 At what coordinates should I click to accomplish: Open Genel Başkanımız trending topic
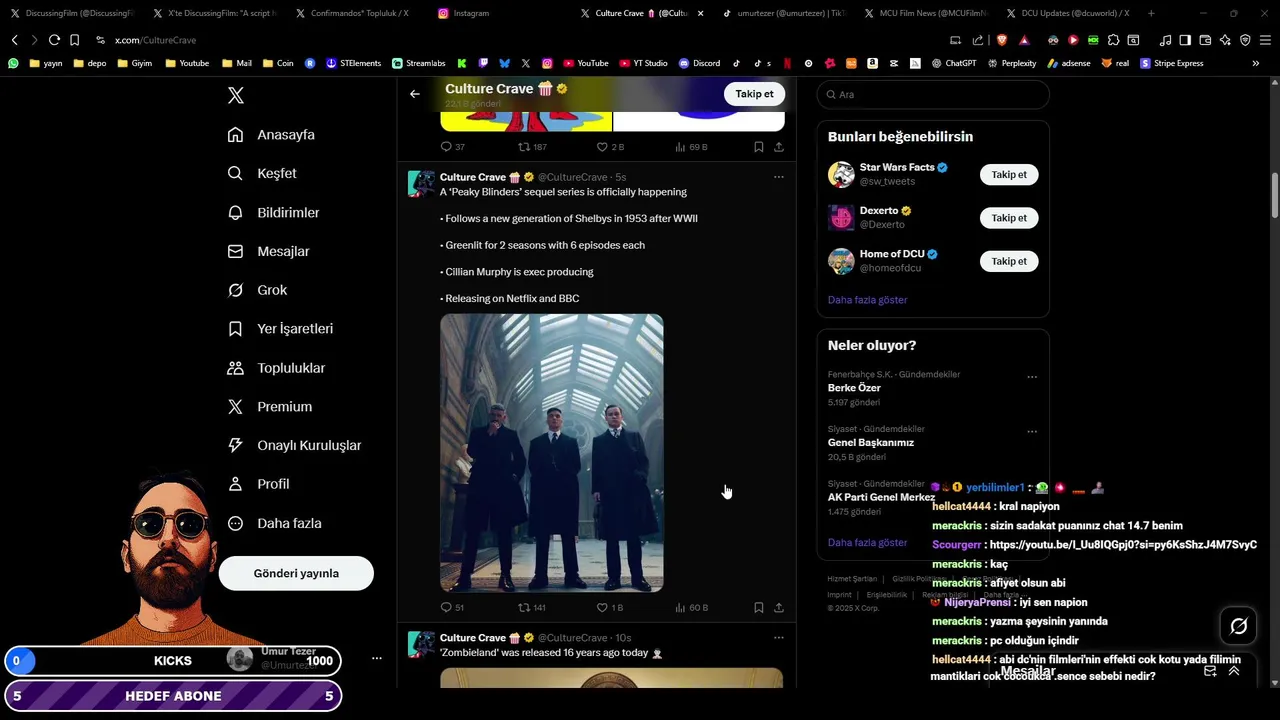coord(871,443)
